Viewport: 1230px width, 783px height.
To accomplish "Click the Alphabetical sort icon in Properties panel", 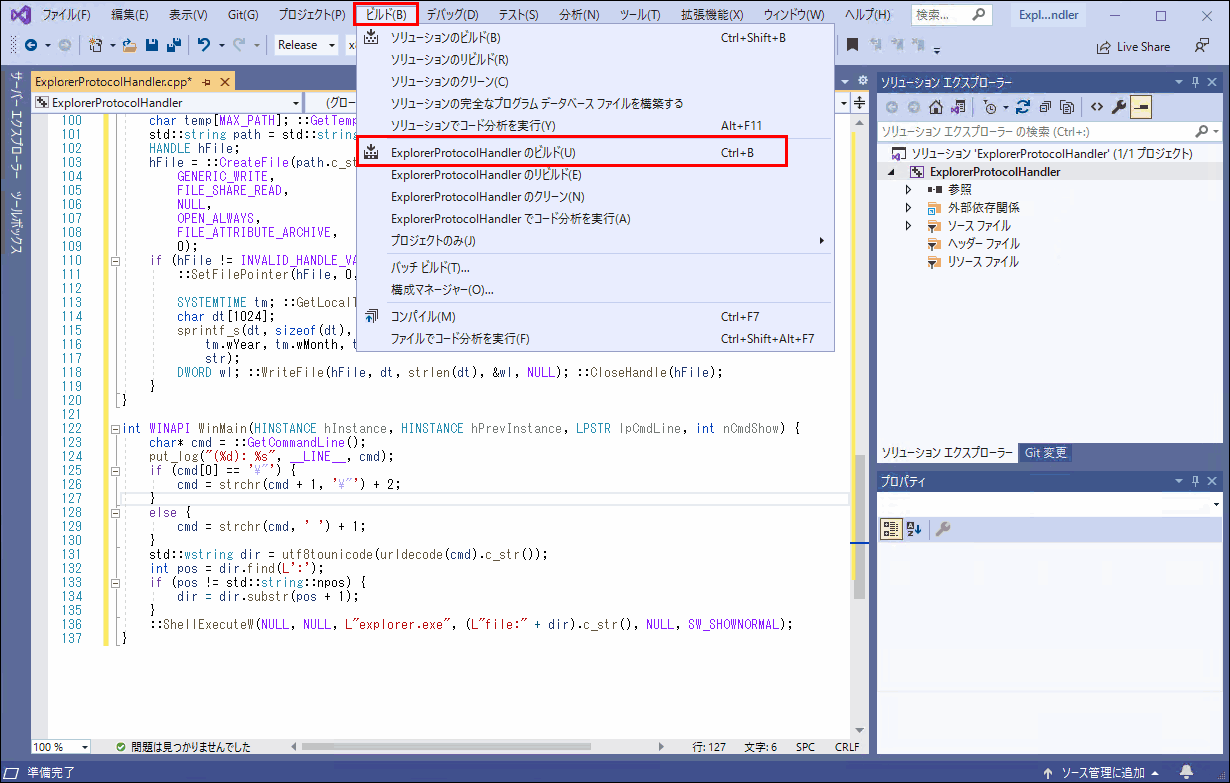I will 913,529.
